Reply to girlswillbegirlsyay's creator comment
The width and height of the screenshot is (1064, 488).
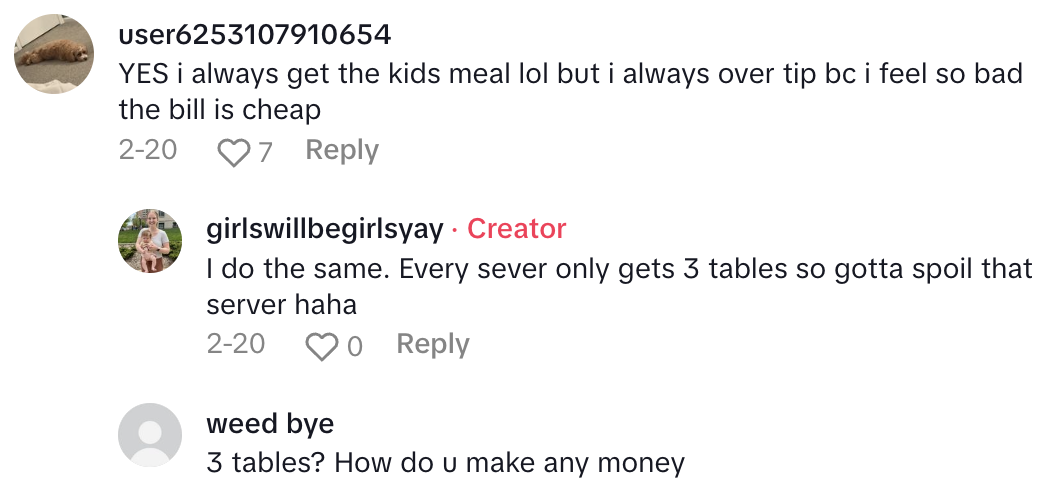(433, 344)
